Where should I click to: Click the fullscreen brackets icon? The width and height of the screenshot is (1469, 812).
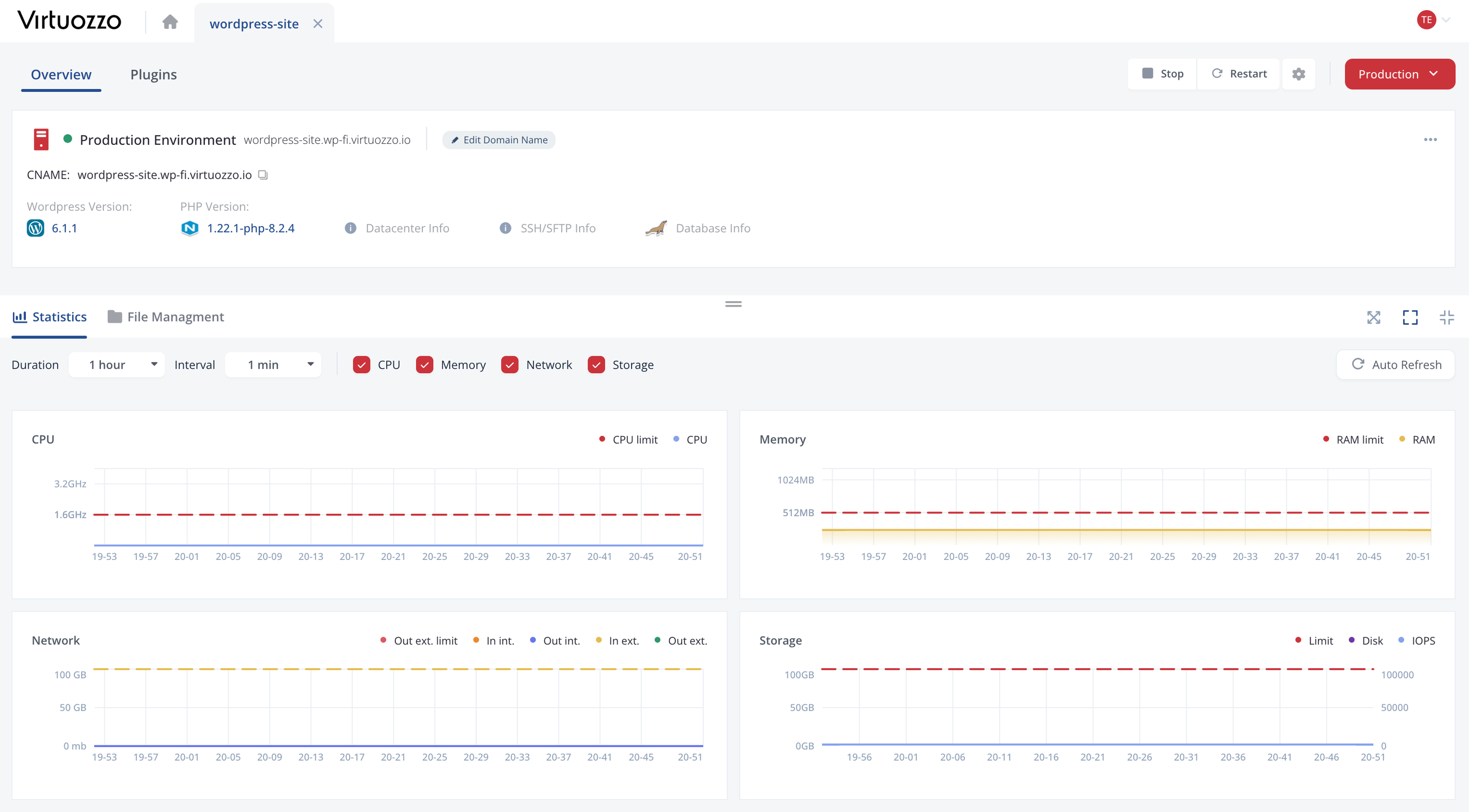coord(1410,317)
